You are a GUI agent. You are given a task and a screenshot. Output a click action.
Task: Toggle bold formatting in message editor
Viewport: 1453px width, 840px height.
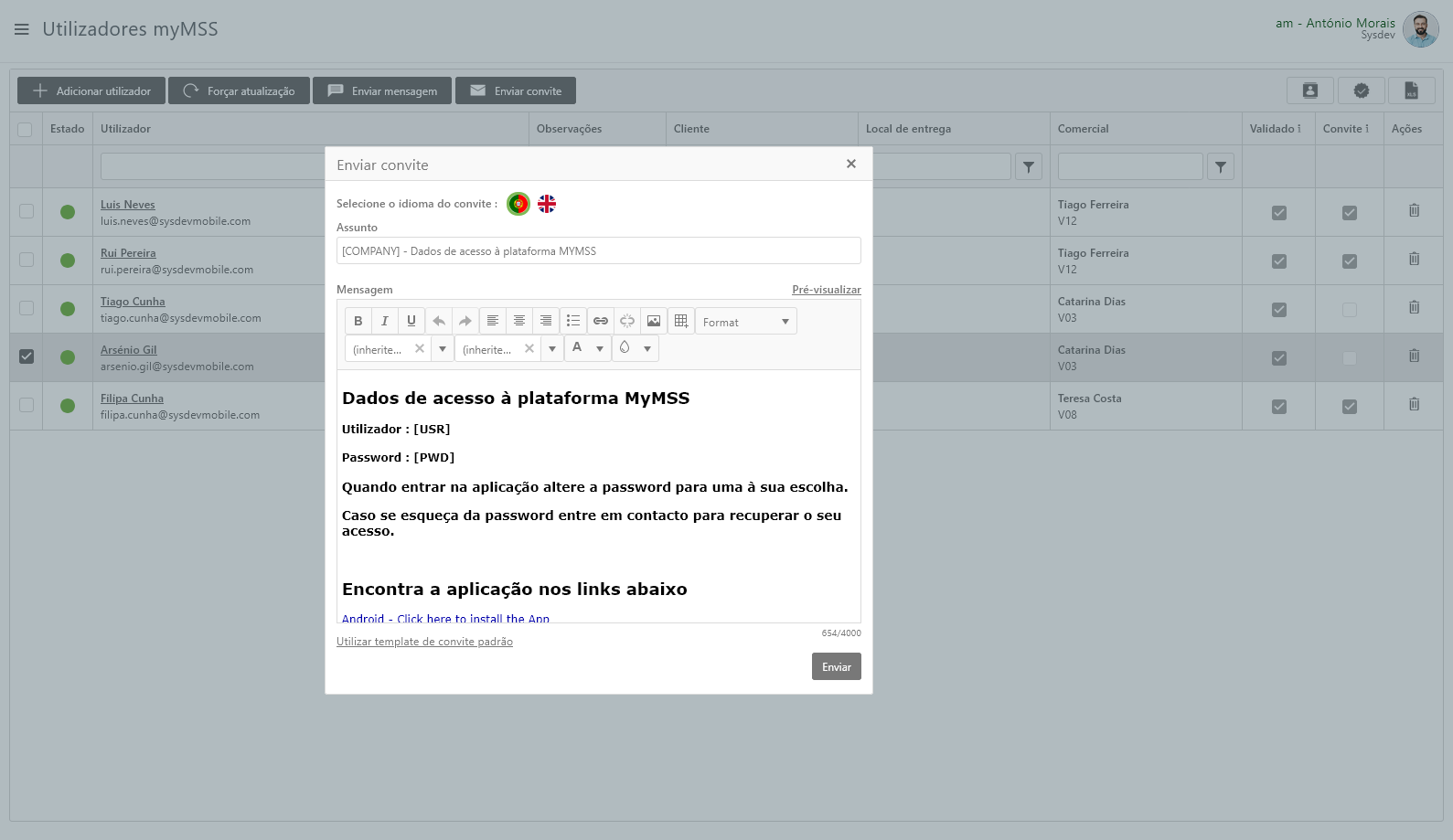point(358,321)
